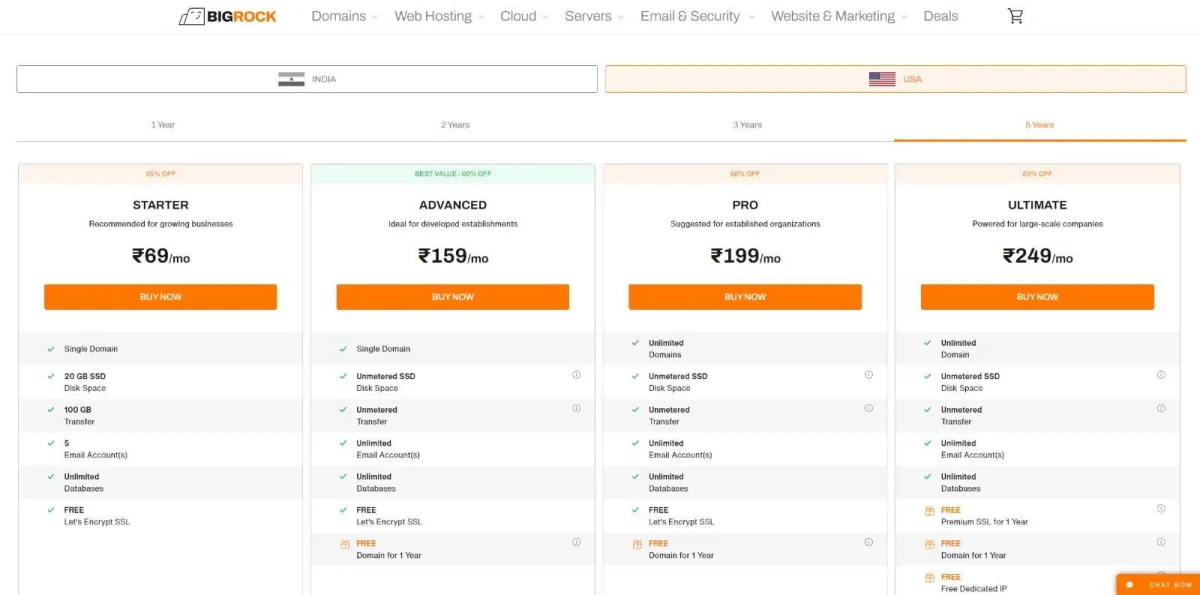Screen dimensions: 1200x595
Task: Click checkmark beside Starter 20 GB SSD
Action: point(51,376)
